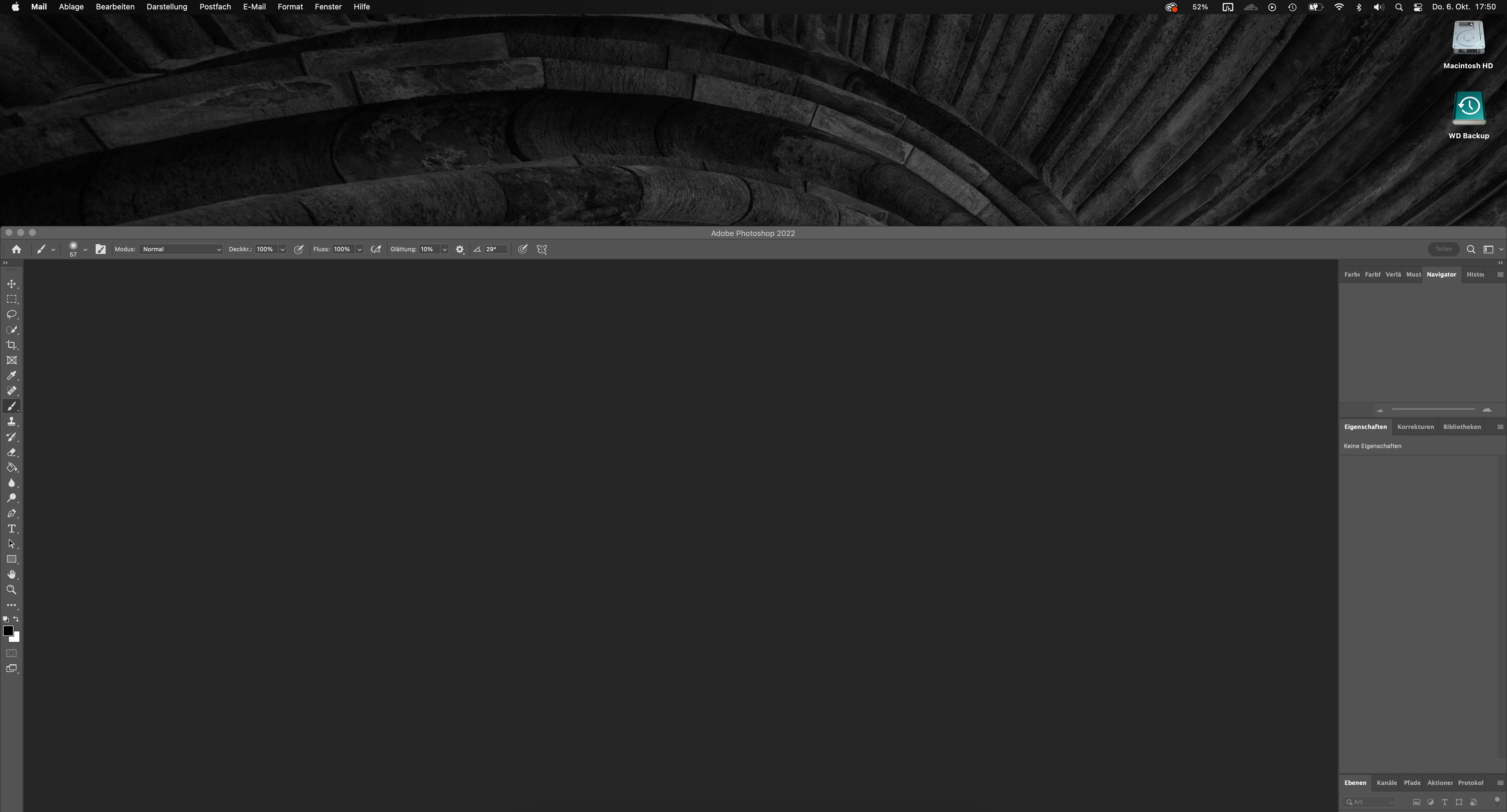
Task: Expand the Deckkr. opacity dropdown arrow
Action: (283, 249)
